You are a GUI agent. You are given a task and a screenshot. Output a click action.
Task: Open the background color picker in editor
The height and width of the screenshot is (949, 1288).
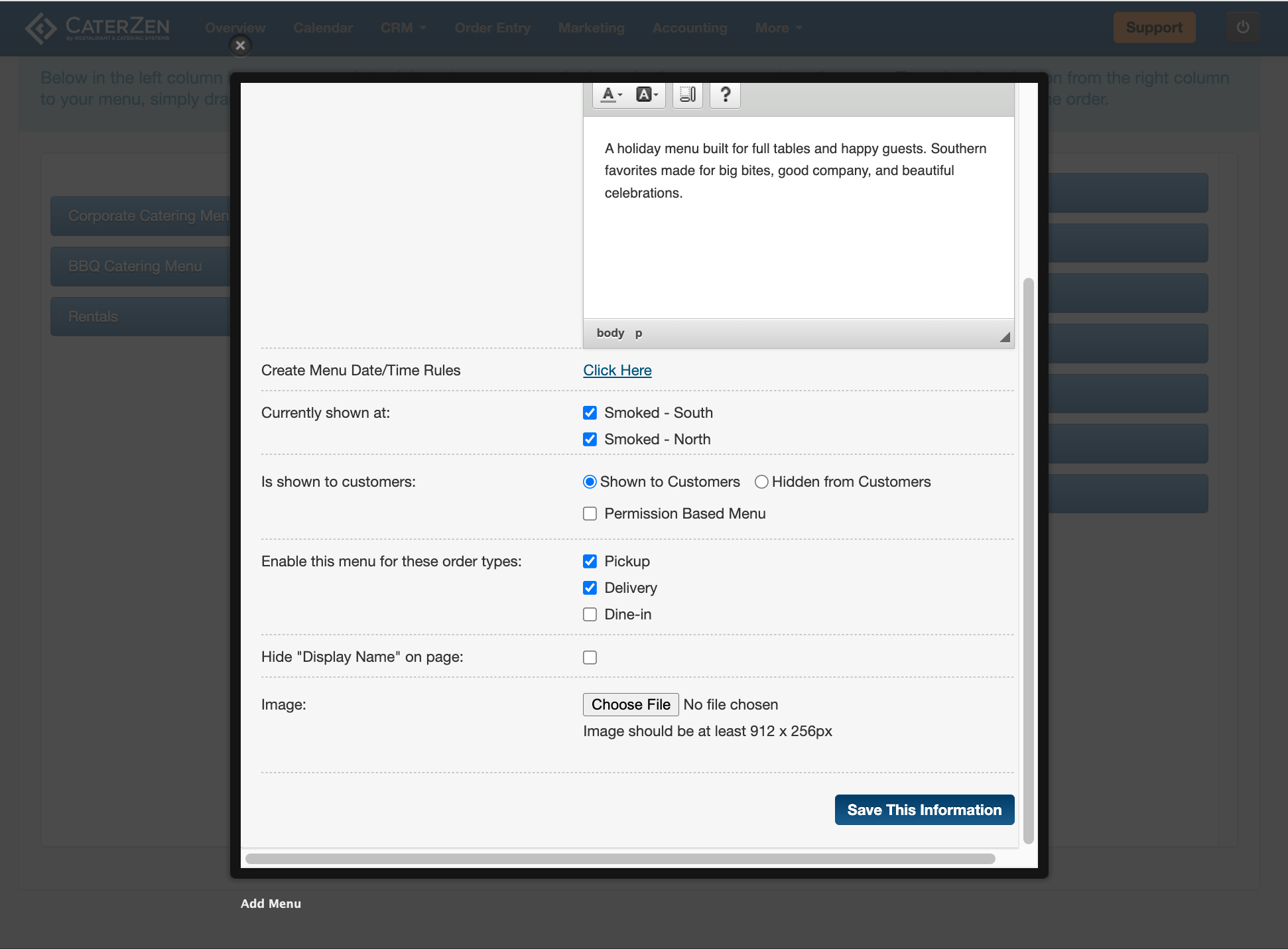[647, 95]
